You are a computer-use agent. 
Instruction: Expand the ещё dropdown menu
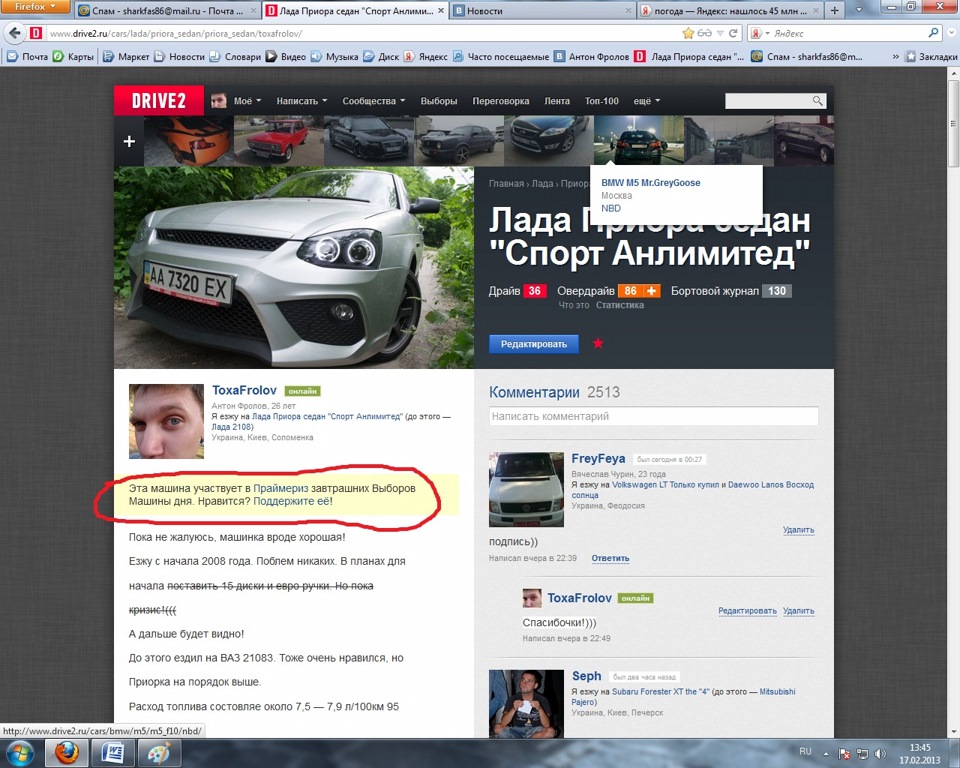pos(647,101)
